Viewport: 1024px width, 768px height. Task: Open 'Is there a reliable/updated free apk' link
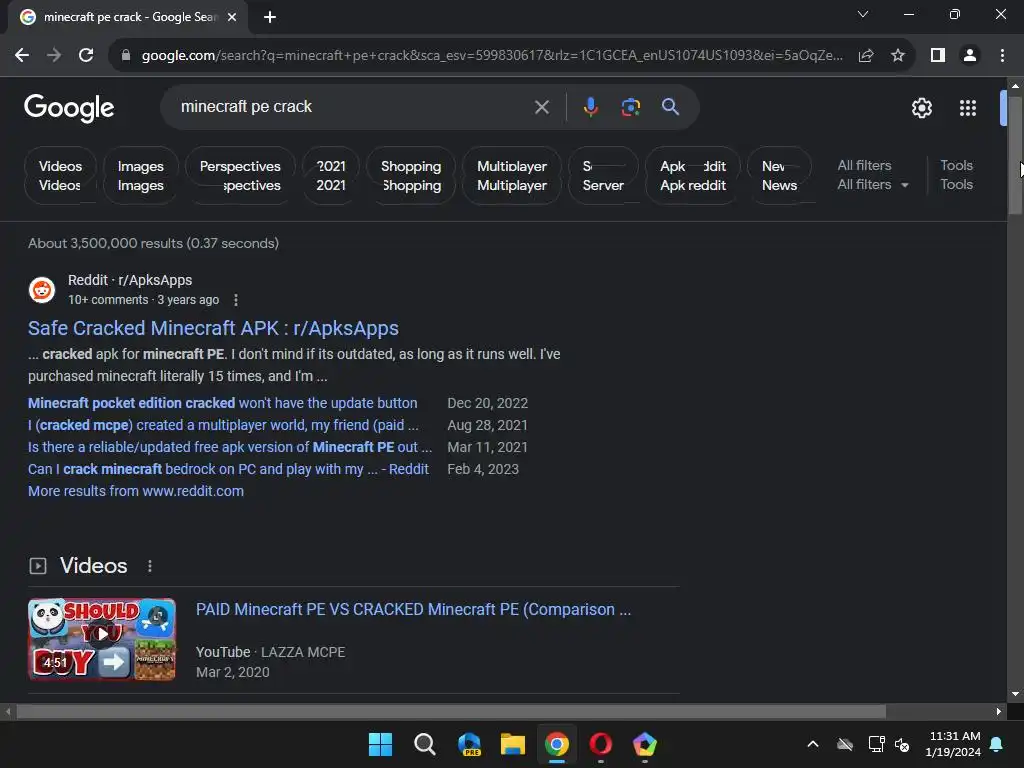[230, 447]
